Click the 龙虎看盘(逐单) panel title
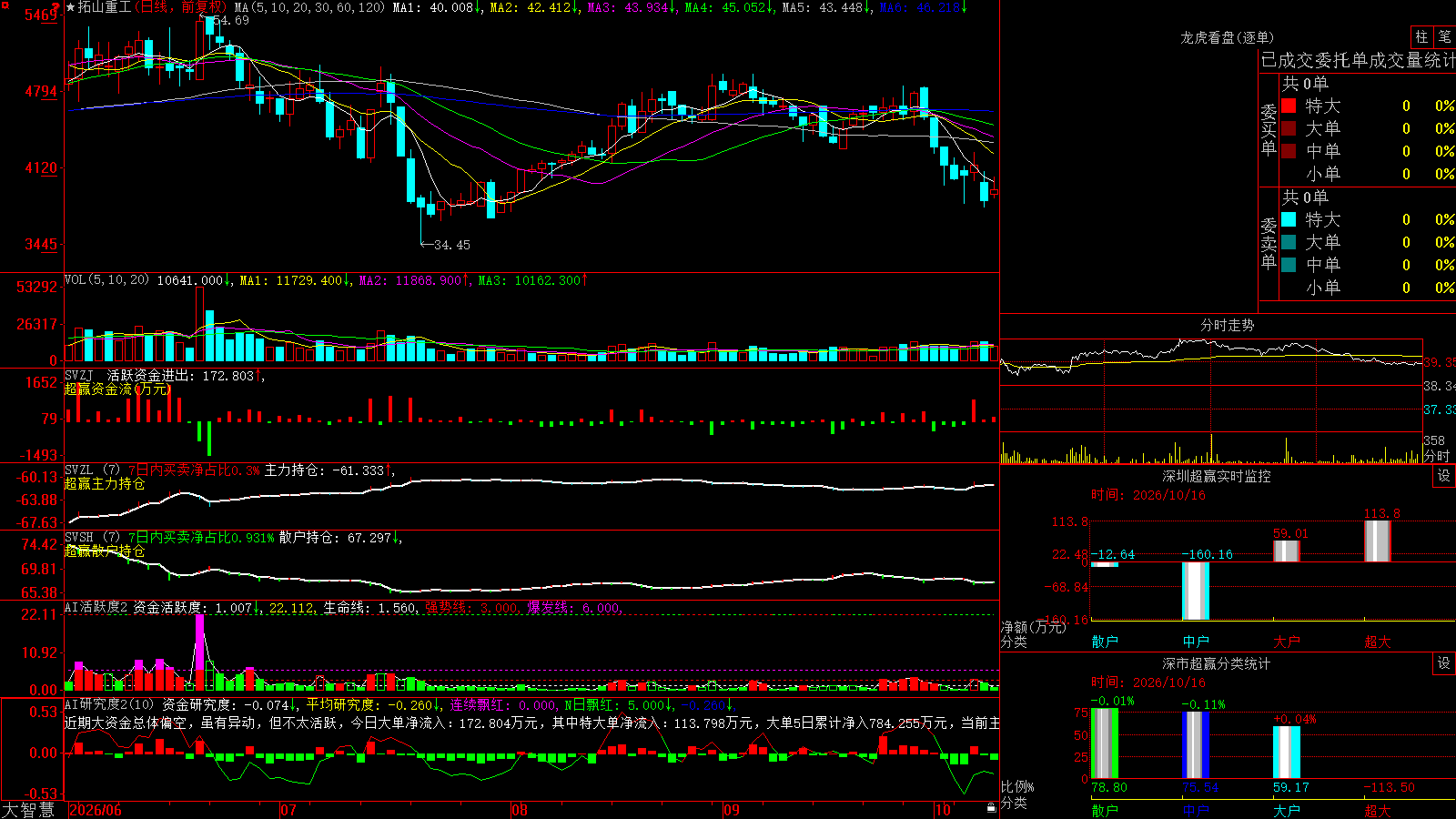The height and width of the screenshot is (819, 1456). tap(1227, 37)
